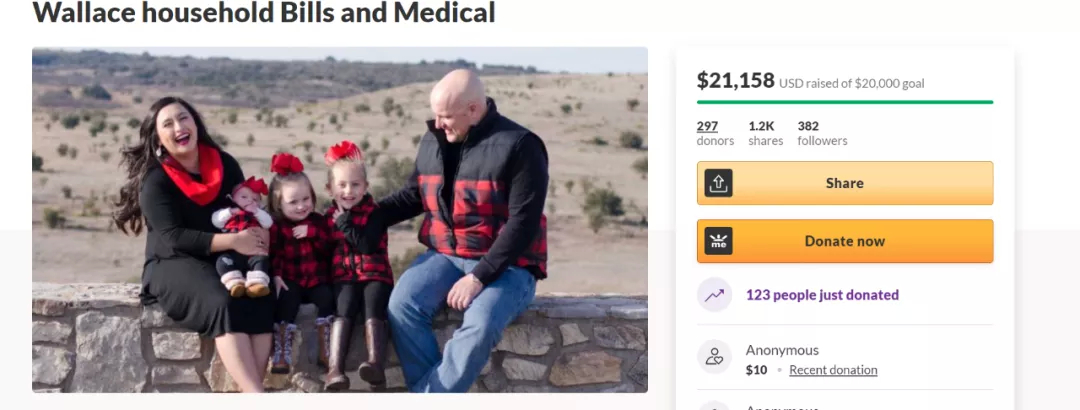The image size is (1080, 410).
Task: Click the $10 donation amount
Action: point(756,370)
